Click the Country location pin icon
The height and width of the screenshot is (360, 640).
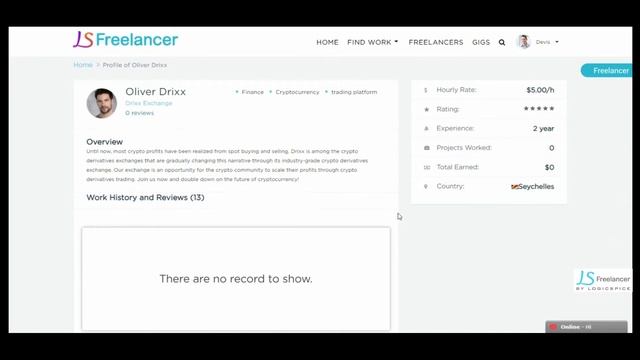(x=426, y=186)
